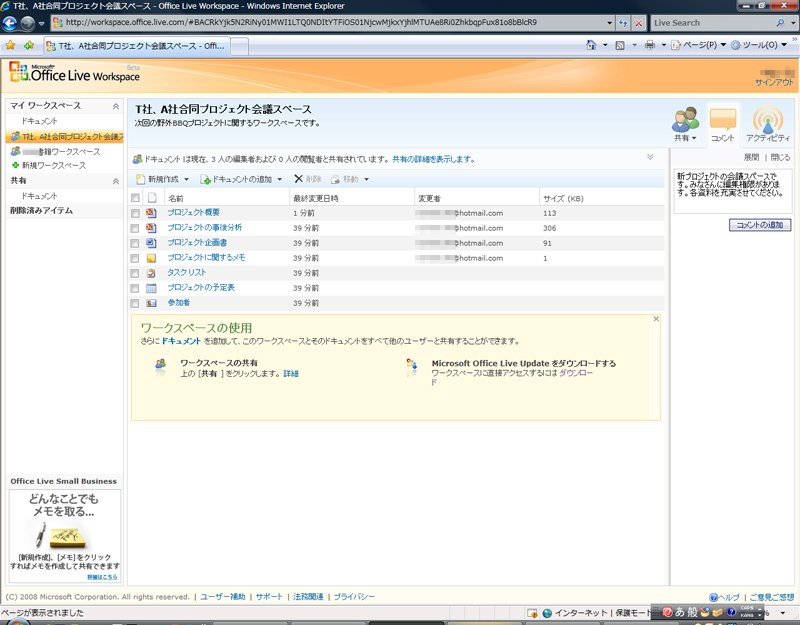The image size is (800, 625).
Task: Expand sharing details double-chevron
Action: 650,157
